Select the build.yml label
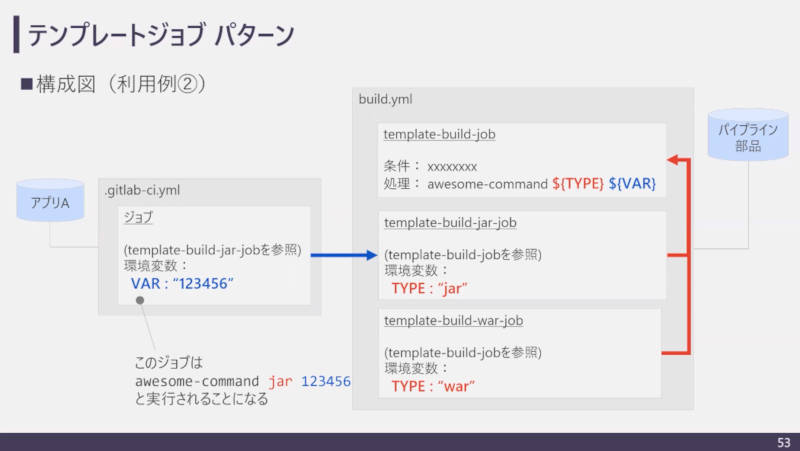Image resolution: width=800 pixels, height=451 pixels. tap(385, 99)
